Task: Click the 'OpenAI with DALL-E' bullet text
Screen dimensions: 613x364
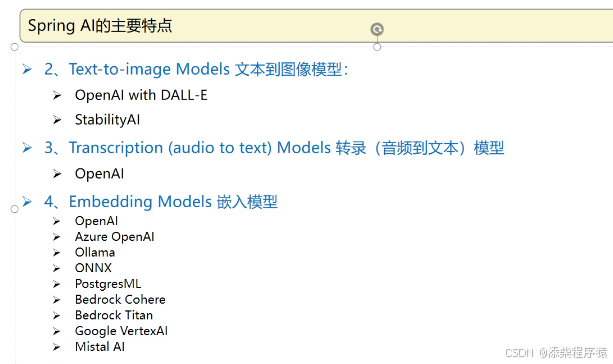Action: click(x=141, y=95)
